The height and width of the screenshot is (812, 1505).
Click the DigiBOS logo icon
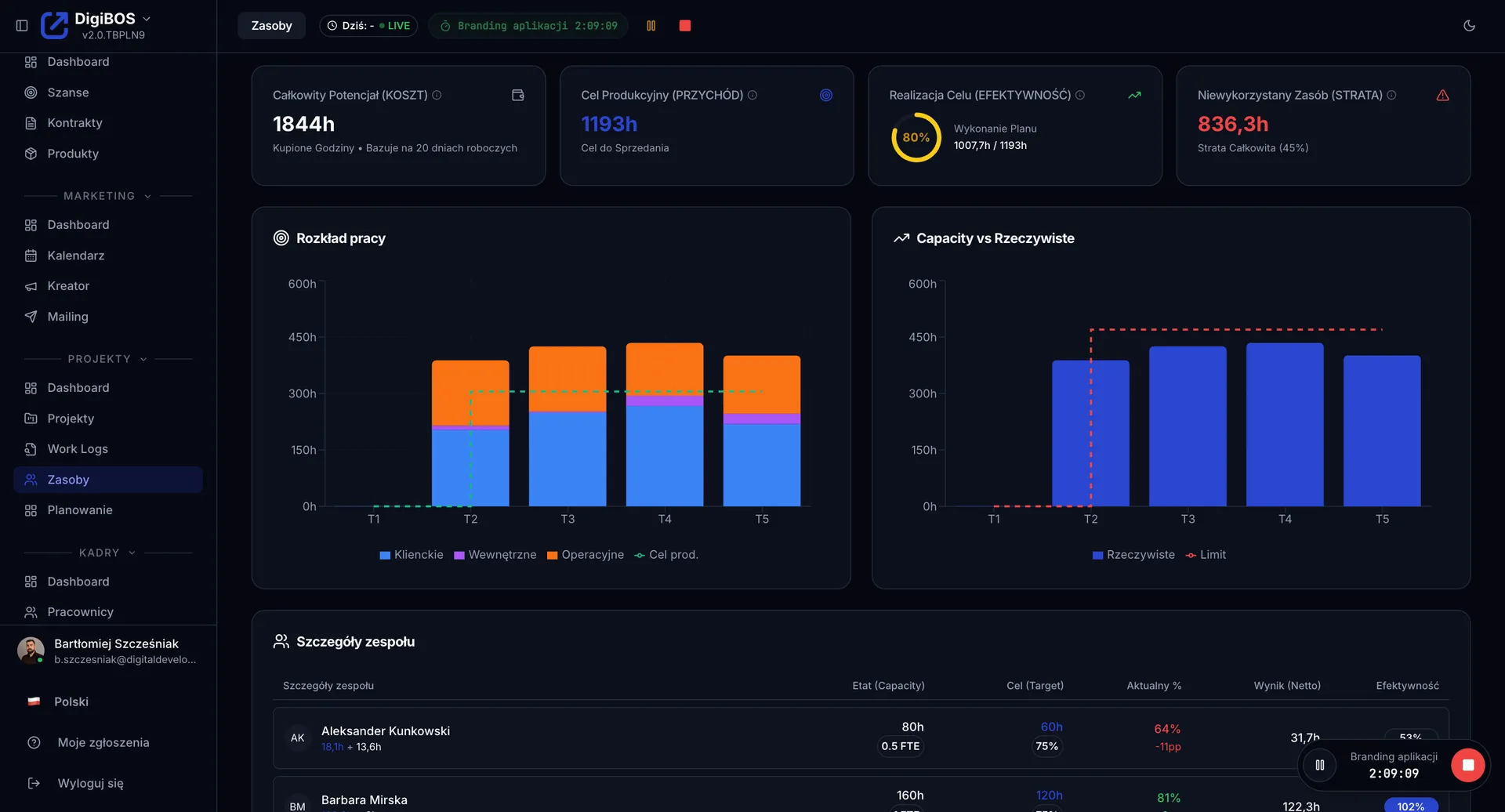click(54, 25)
